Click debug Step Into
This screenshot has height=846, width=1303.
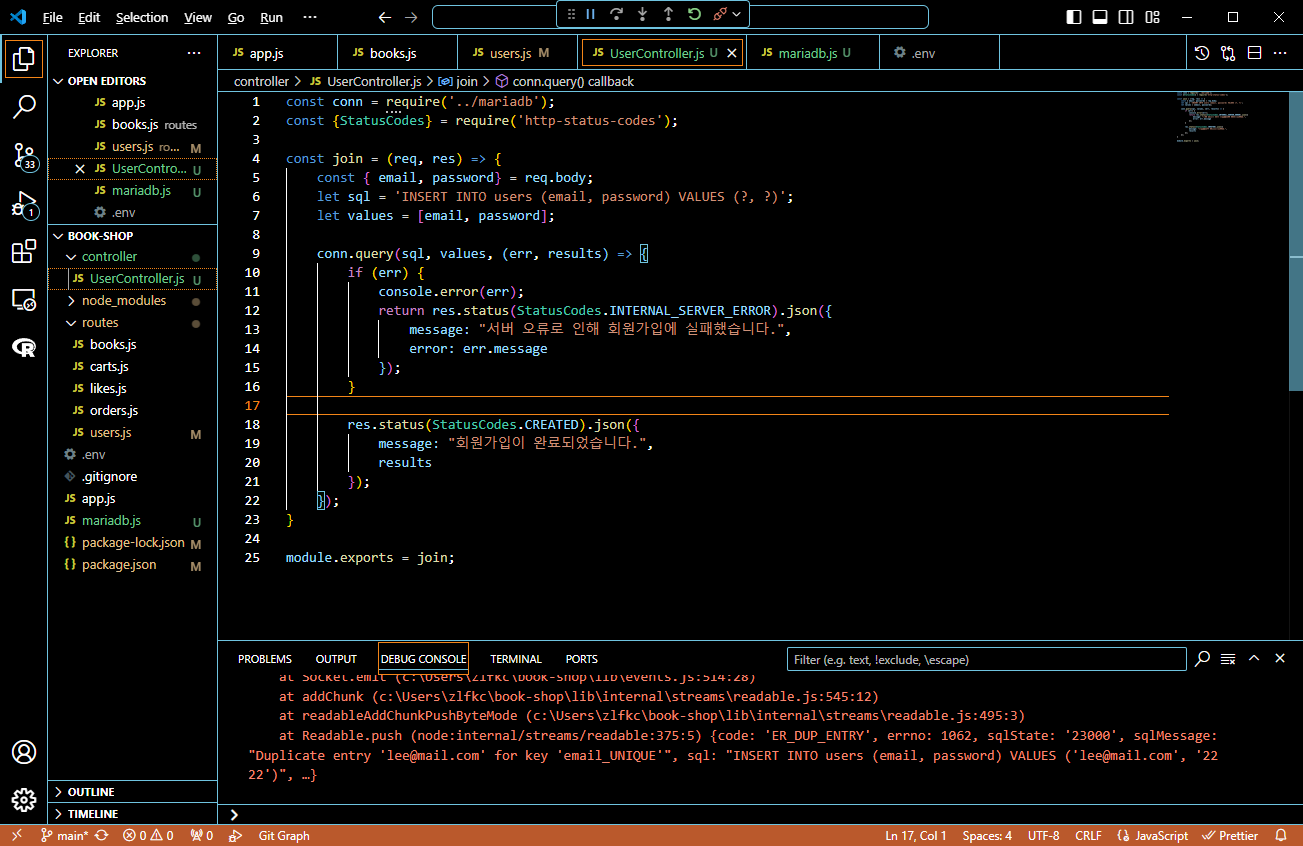coord(643,14)
